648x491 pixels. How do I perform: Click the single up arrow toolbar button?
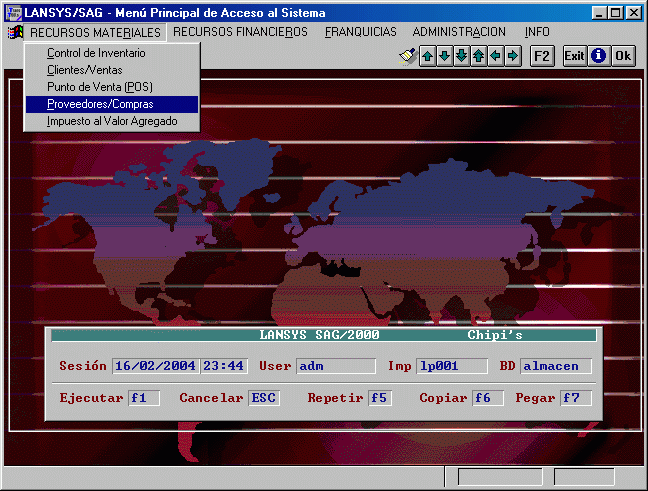pos(428,56)
